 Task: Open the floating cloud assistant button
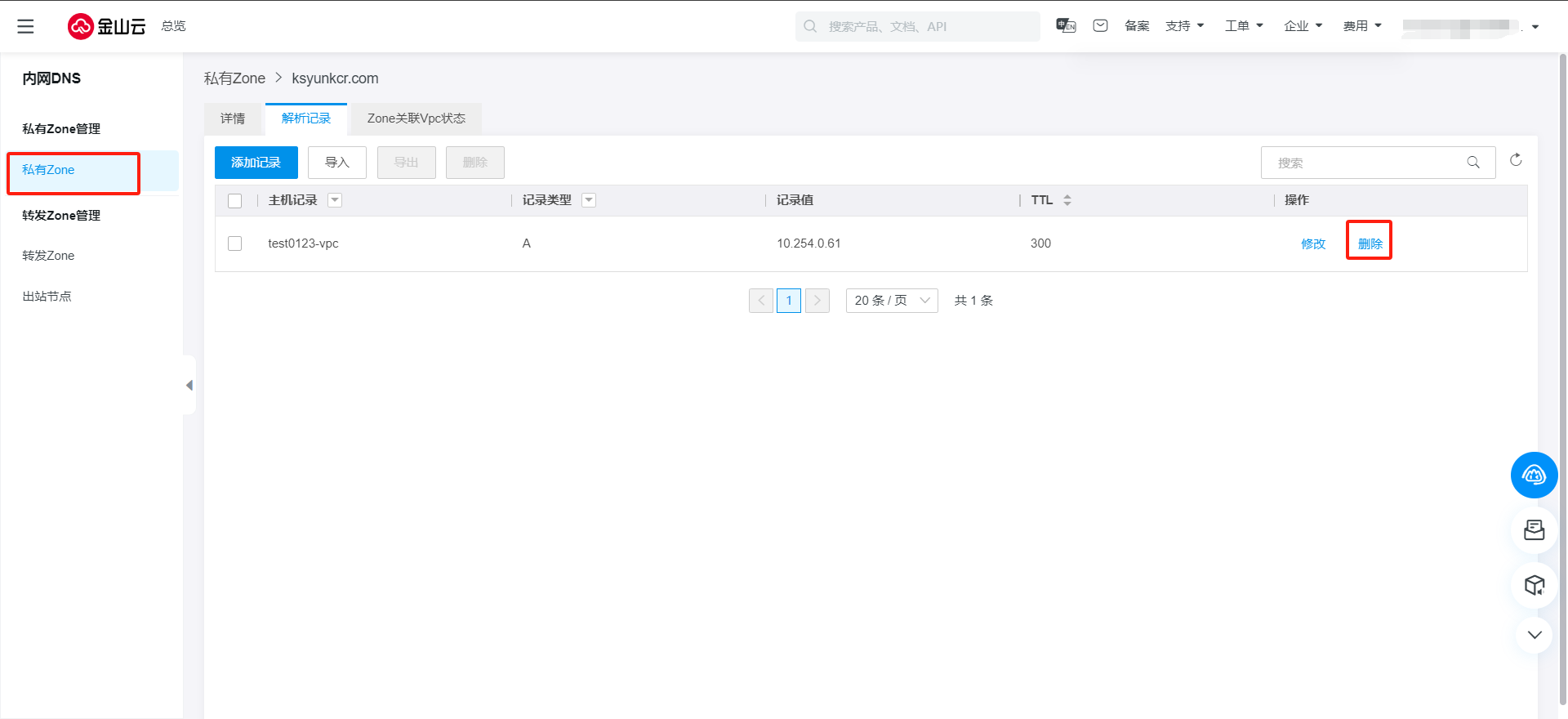tap(1534, 475)
